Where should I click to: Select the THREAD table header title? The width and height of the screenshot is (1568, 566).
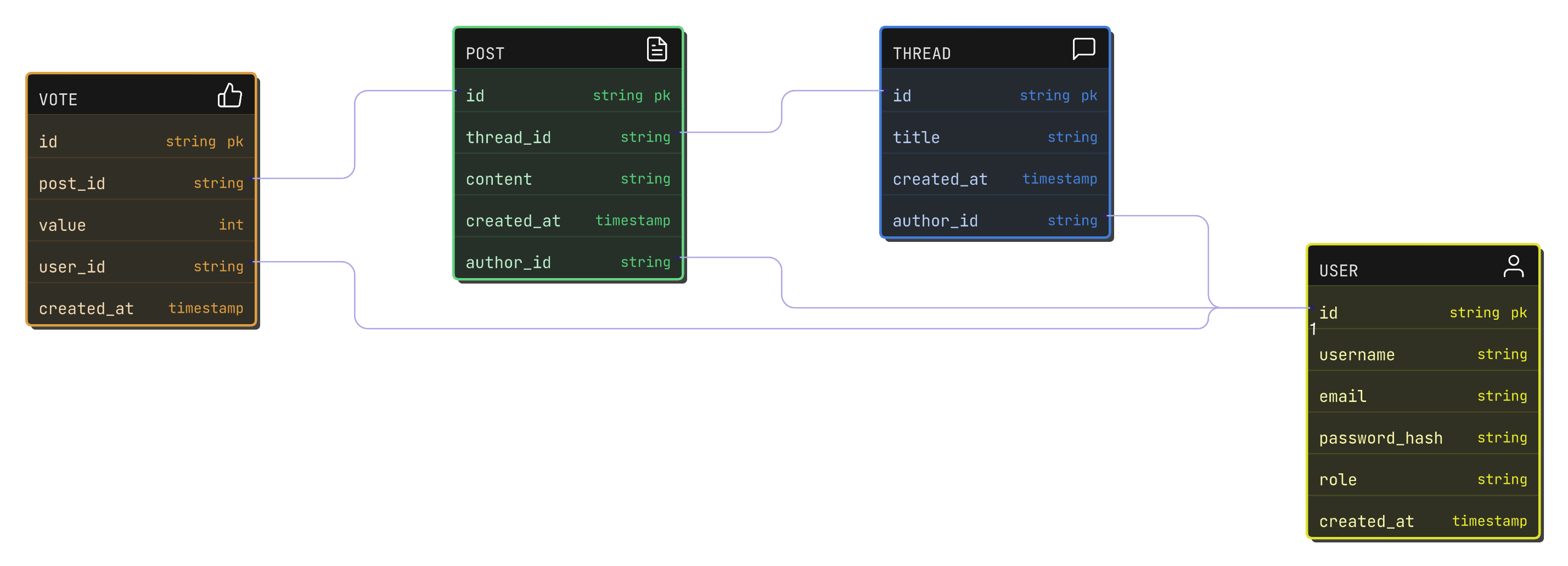pyautogui.click(x=921, y=54)
